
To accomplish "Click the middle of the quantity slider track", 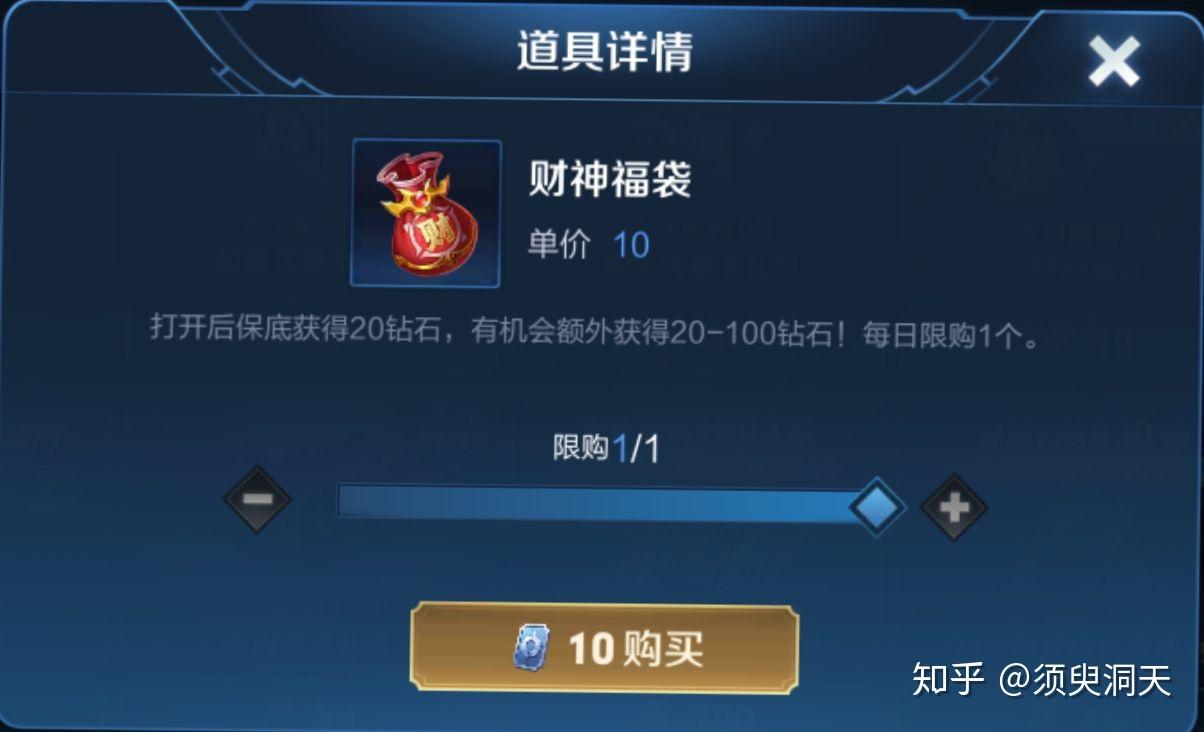I will pos(606,502).
